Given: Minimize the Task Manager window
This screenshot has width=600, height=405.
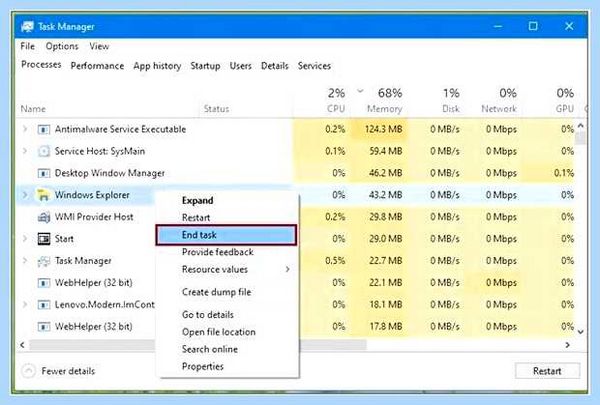Looking at the screenshot, I should point(498,26).
